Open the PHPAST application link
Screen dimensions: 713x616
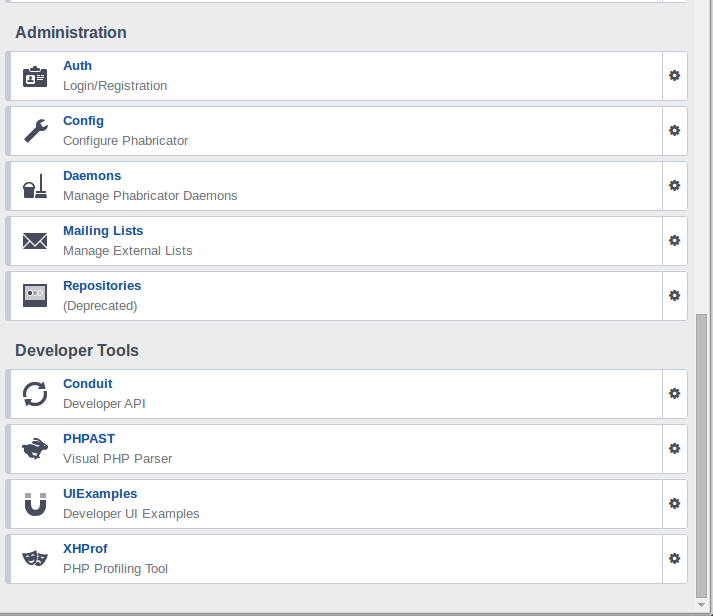point(89,439)
